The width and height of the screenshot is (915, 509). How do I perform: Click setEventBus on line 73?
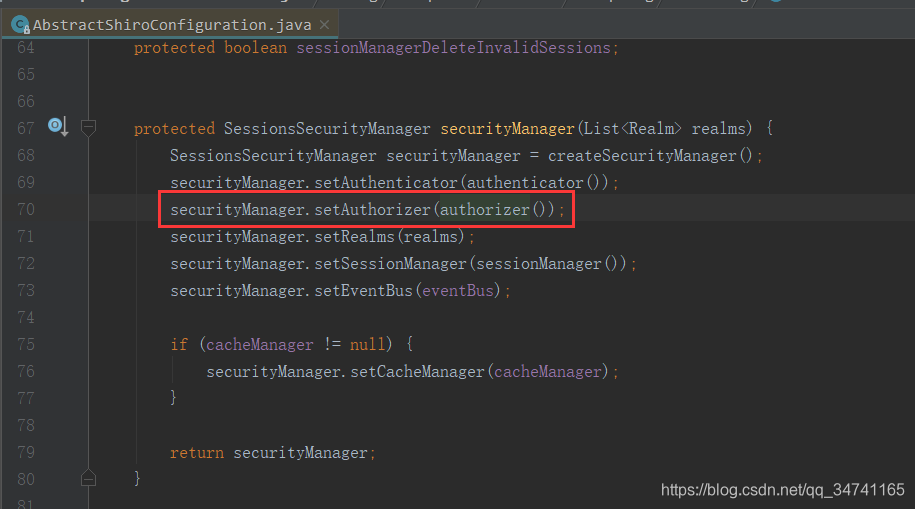coord(364,290)
